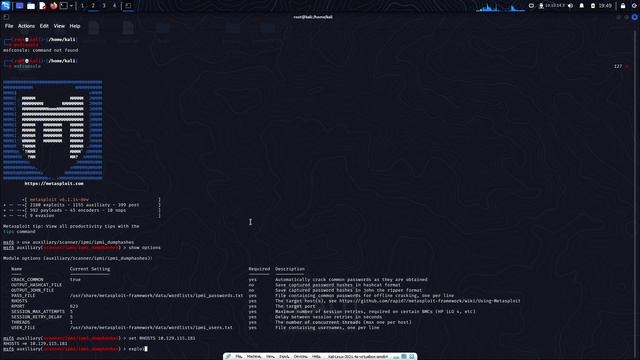Open the file manager icon in the panel

[31, 6]
